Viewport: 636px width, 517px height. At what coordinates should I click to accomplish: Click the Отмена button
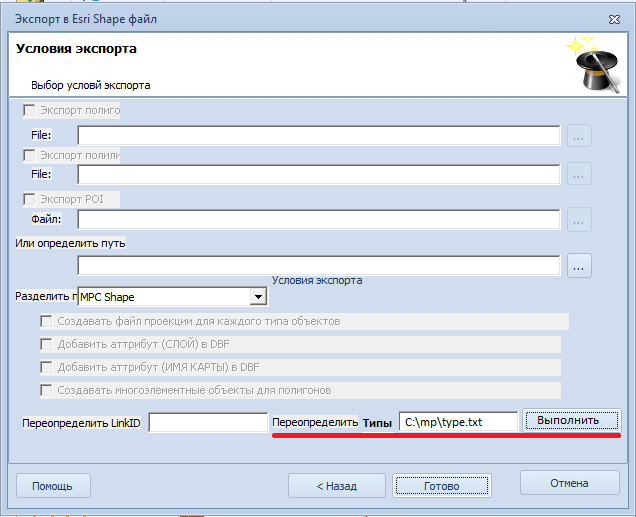click(x=569, y=483)
